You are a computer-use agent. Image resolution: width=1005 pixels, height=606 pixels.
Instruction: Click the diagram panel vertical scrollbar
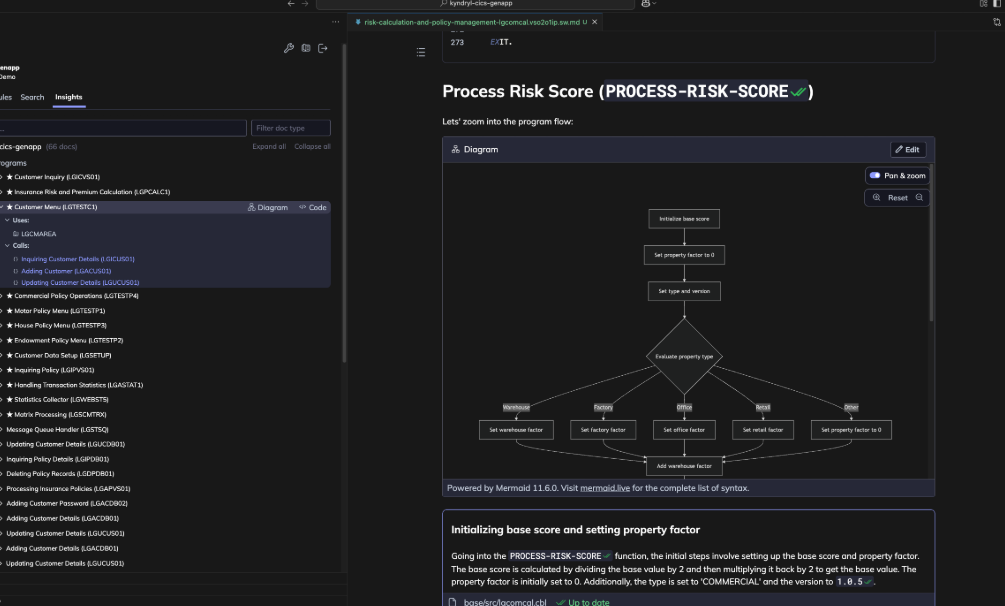tap(931, 244)
